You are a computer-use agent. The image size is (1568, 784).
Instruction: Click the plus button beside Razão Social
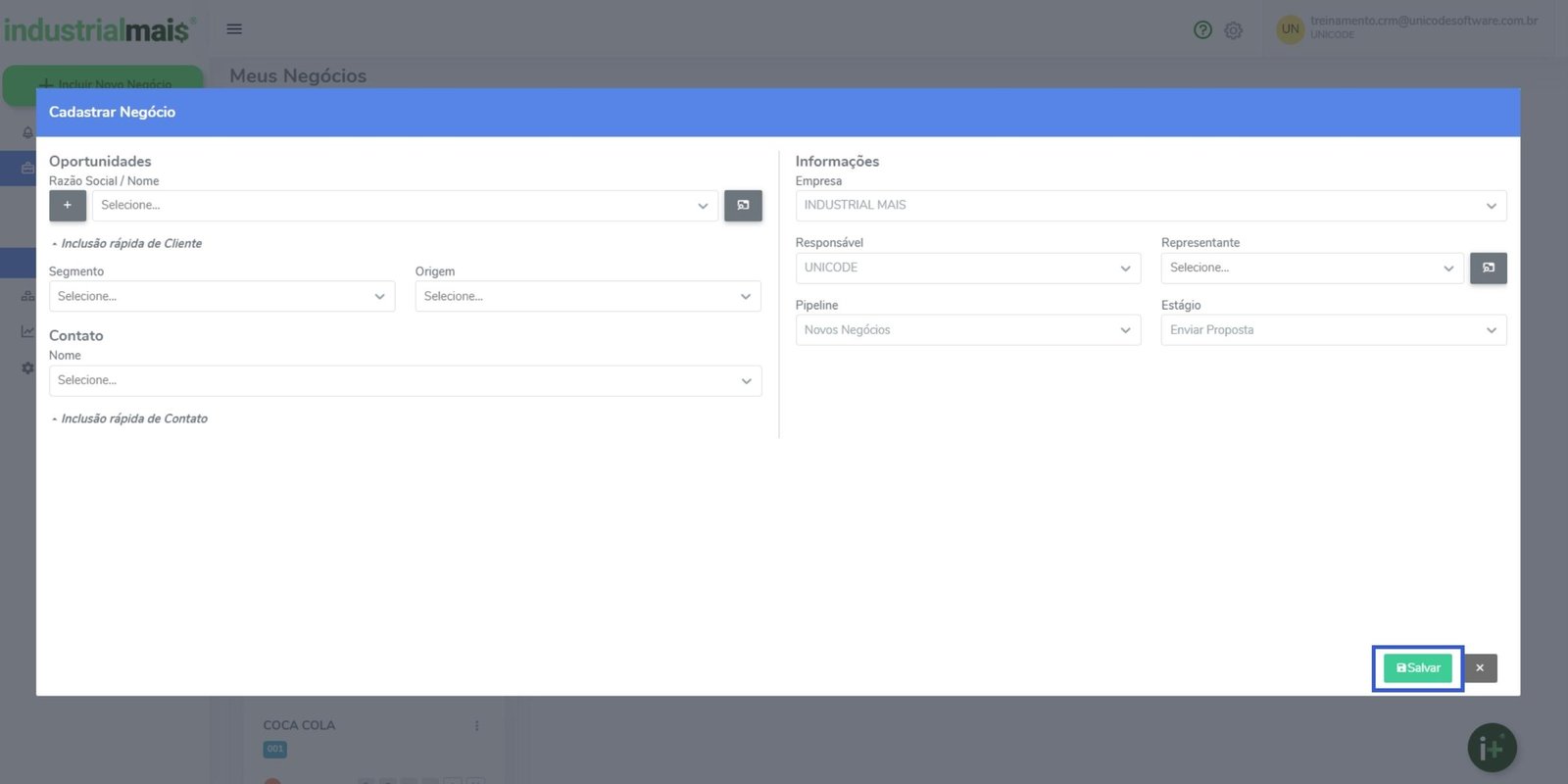click(68, 206)
